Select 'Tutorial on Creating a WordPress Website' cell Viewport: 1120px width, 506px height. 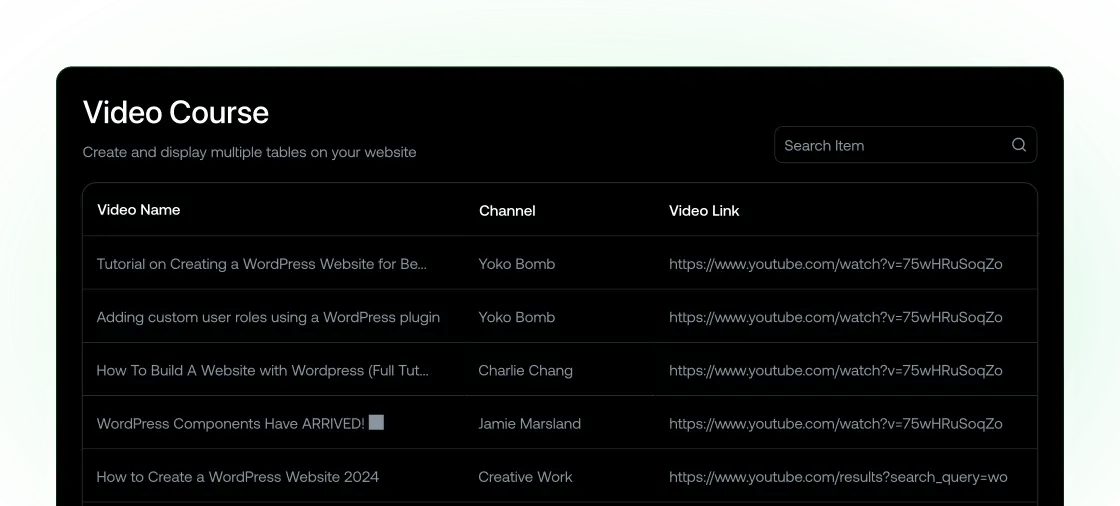click(x=261, y=264)
